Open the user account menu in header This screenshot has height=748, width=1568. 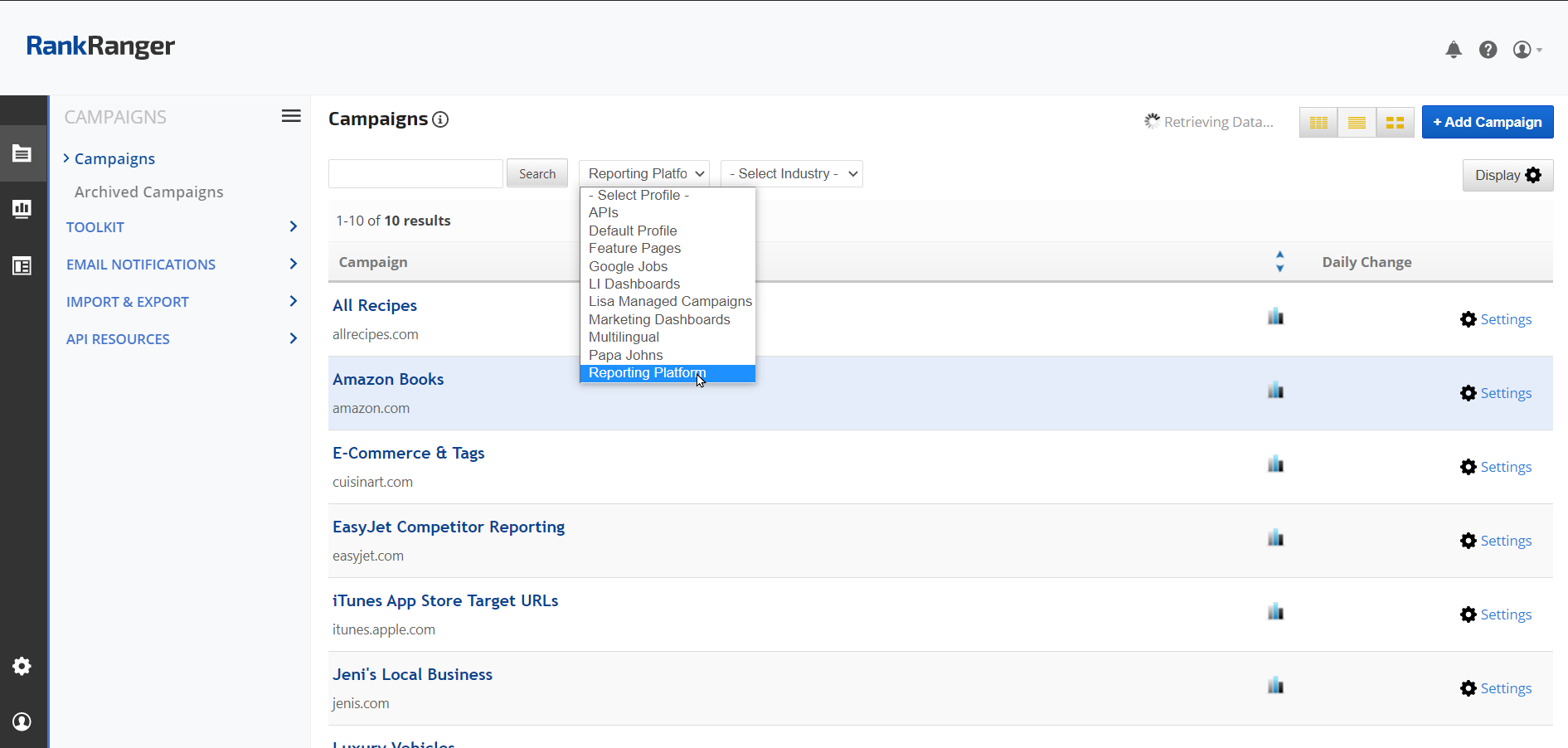point(1527,50)
